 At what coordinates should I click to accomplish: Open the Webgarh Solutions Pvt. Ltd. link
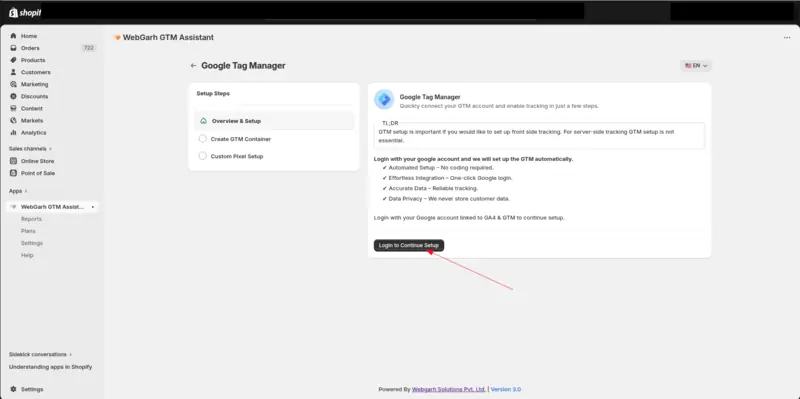click(448, 389)
